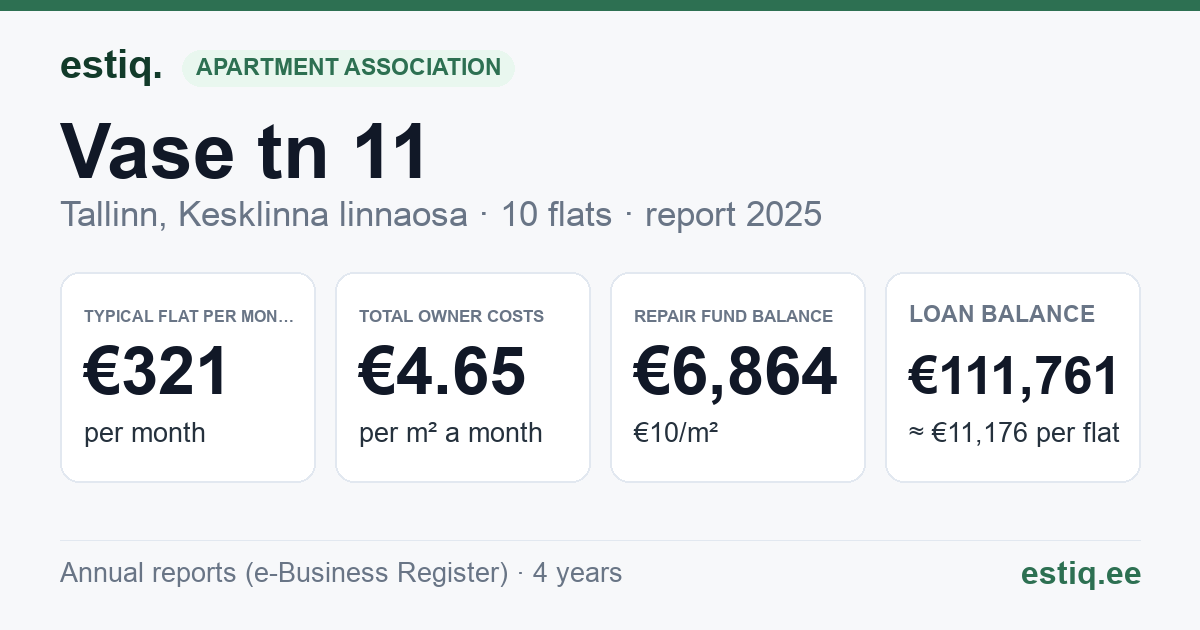Open the estiq.ee link
Viewport: 1200px width, 630px height.
pos(1081,573)
